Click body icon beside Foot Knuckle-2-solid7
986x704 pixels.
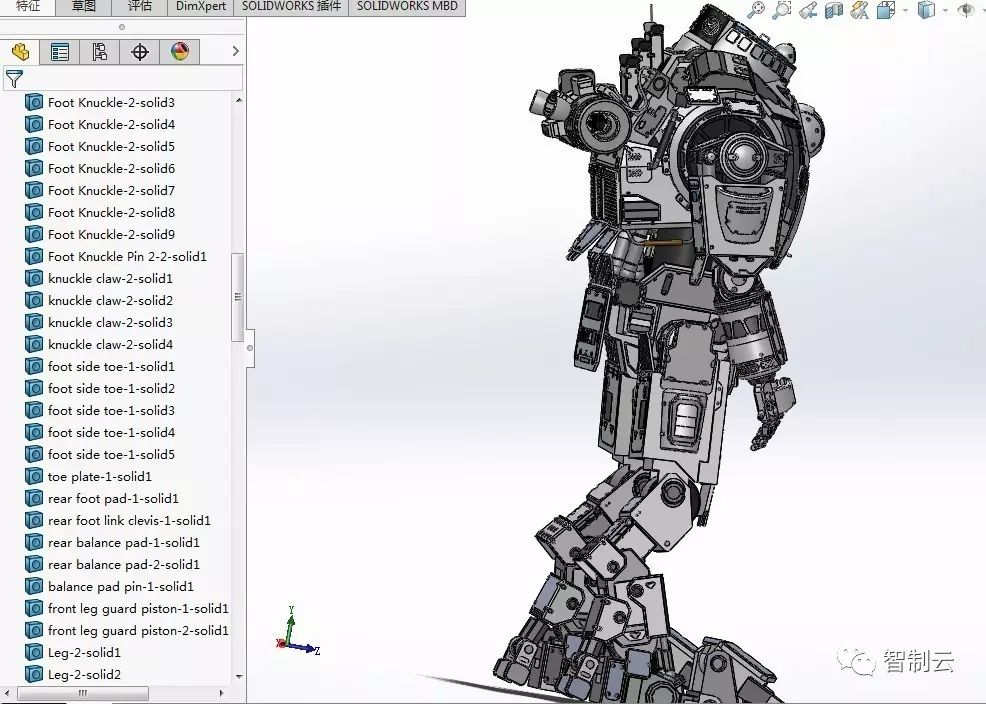pyautogui.click(x=34, y=190)
